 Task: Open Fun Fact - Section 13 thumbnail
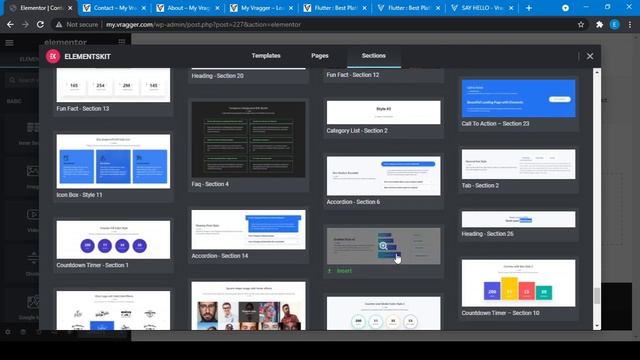pyautogui.click(x=113, y=85)
